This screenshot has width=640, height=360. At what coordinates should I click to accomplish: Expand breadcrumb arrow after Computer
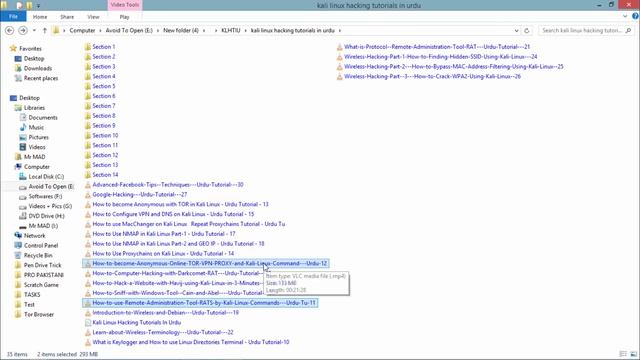point(100,31)
